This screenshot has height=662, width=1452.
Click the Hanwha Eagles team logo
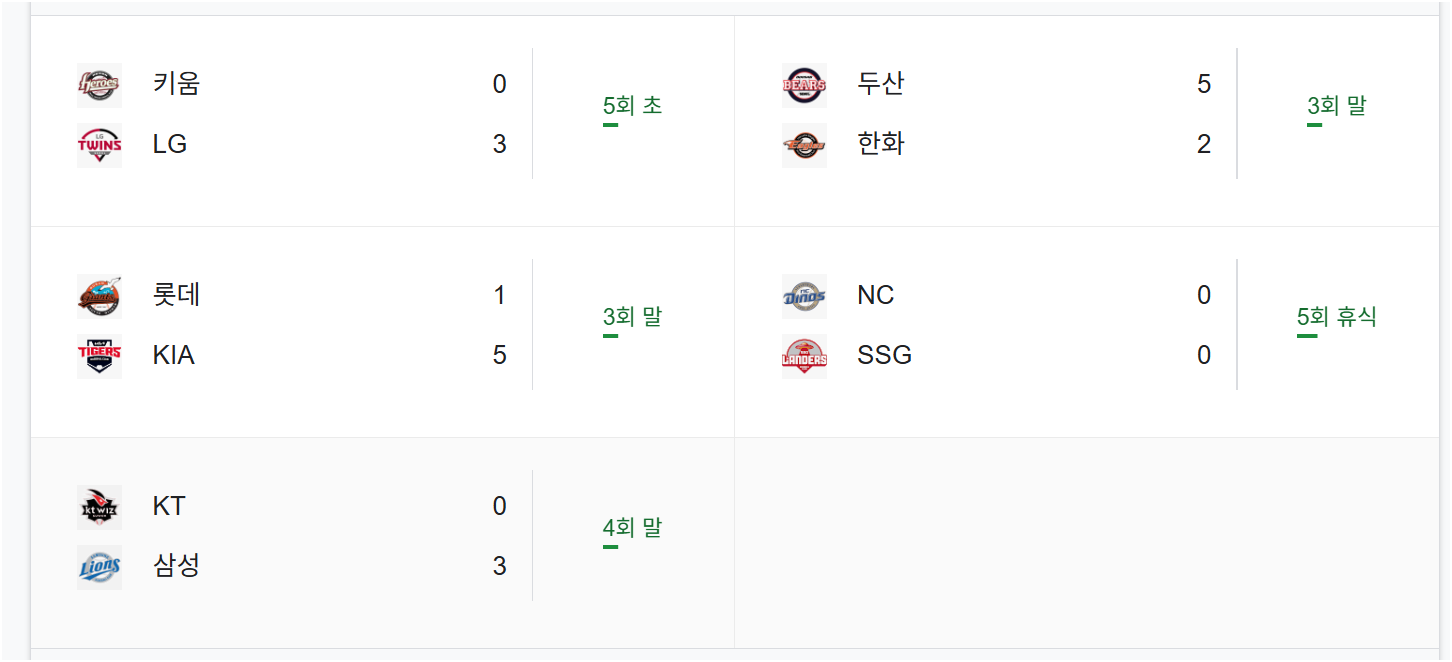click(804, 145)
